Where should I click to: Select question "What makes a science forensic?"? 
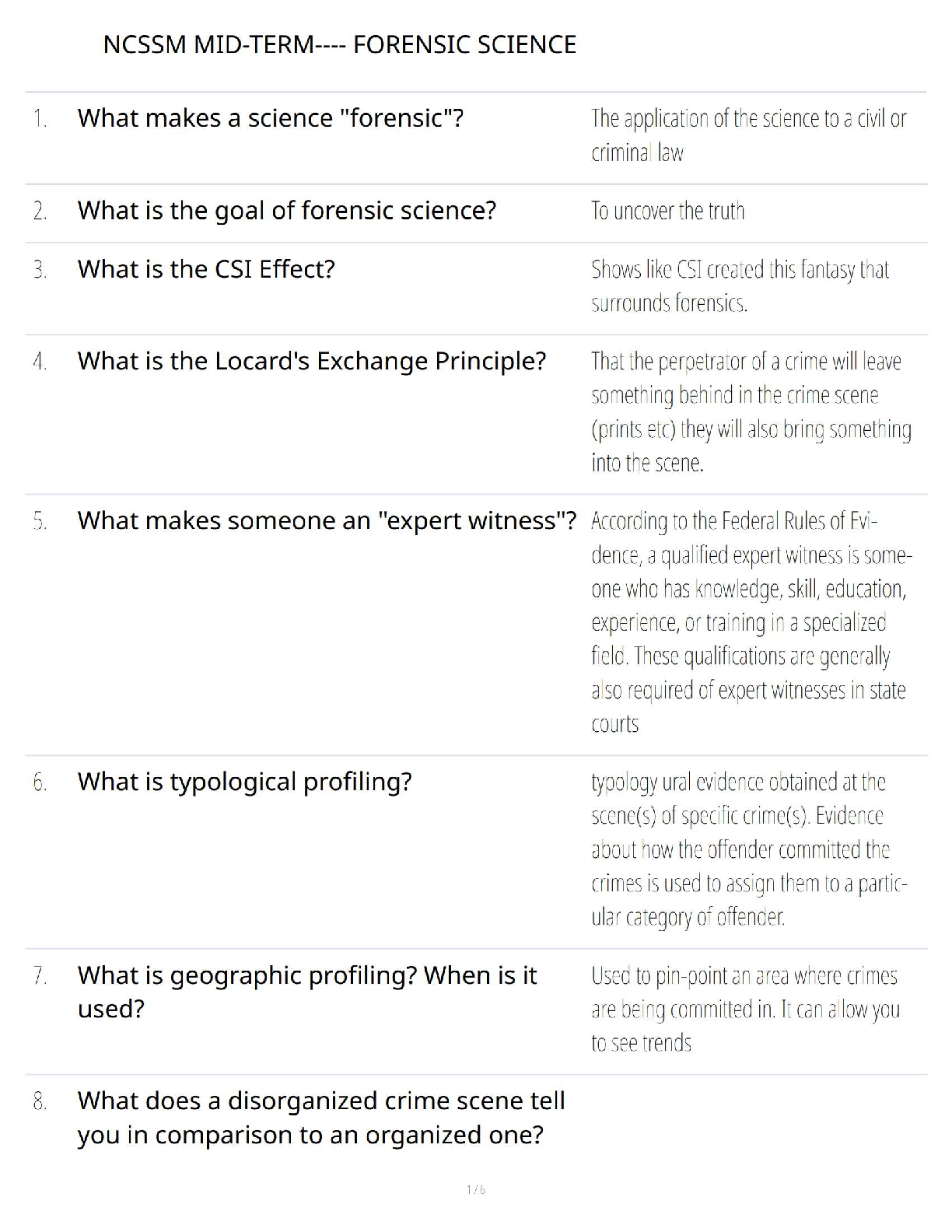pos(271,118)
